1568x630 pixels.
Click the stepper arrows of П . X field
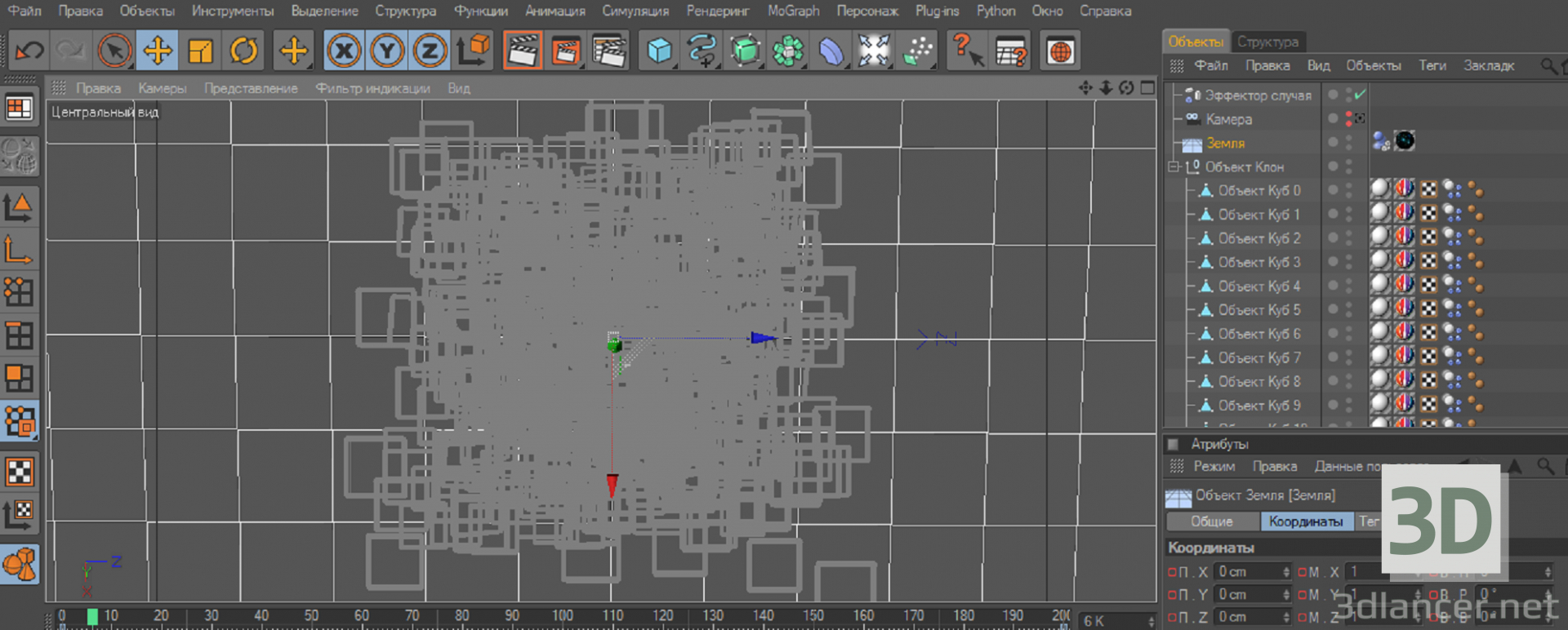coord(1286,572)
